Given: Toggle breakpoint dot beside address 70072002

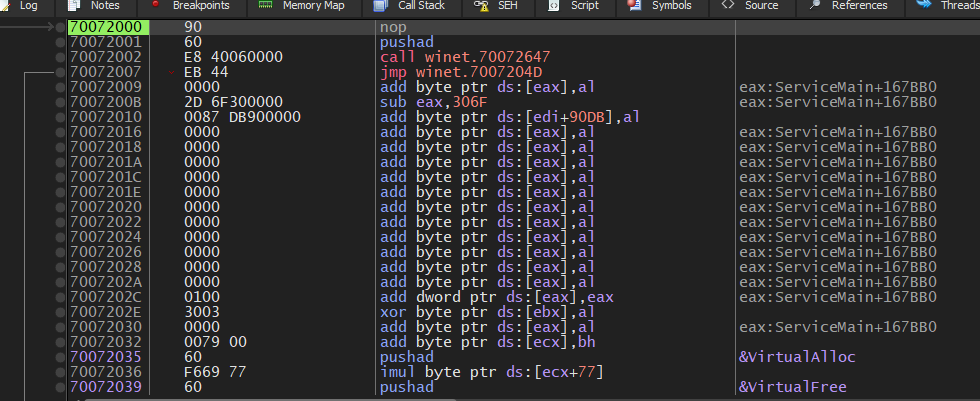Looking at the screenshot, I should point(62,58).
